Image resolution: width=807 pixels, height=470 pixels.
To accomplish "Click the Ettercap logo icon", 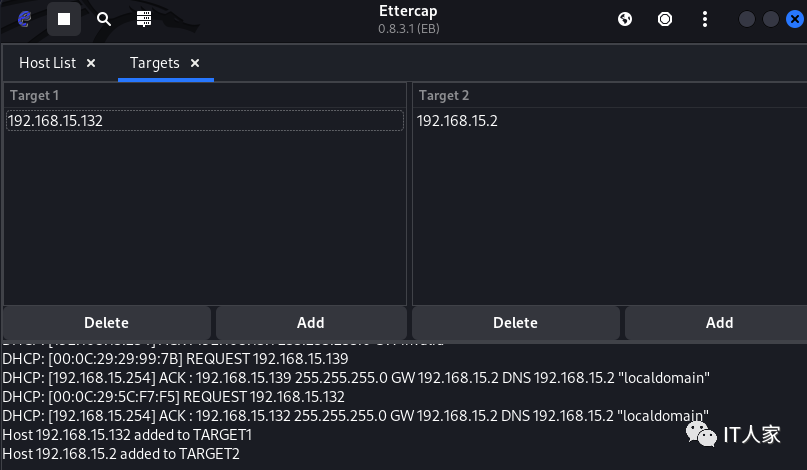I will 25,19.
